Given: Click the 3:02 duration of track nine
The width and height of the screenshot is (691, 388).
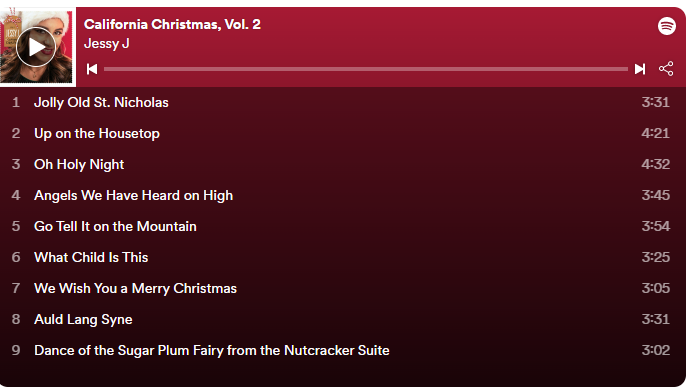Looking at the screenshot, I should pyautogui.click(x=655, y=350).
